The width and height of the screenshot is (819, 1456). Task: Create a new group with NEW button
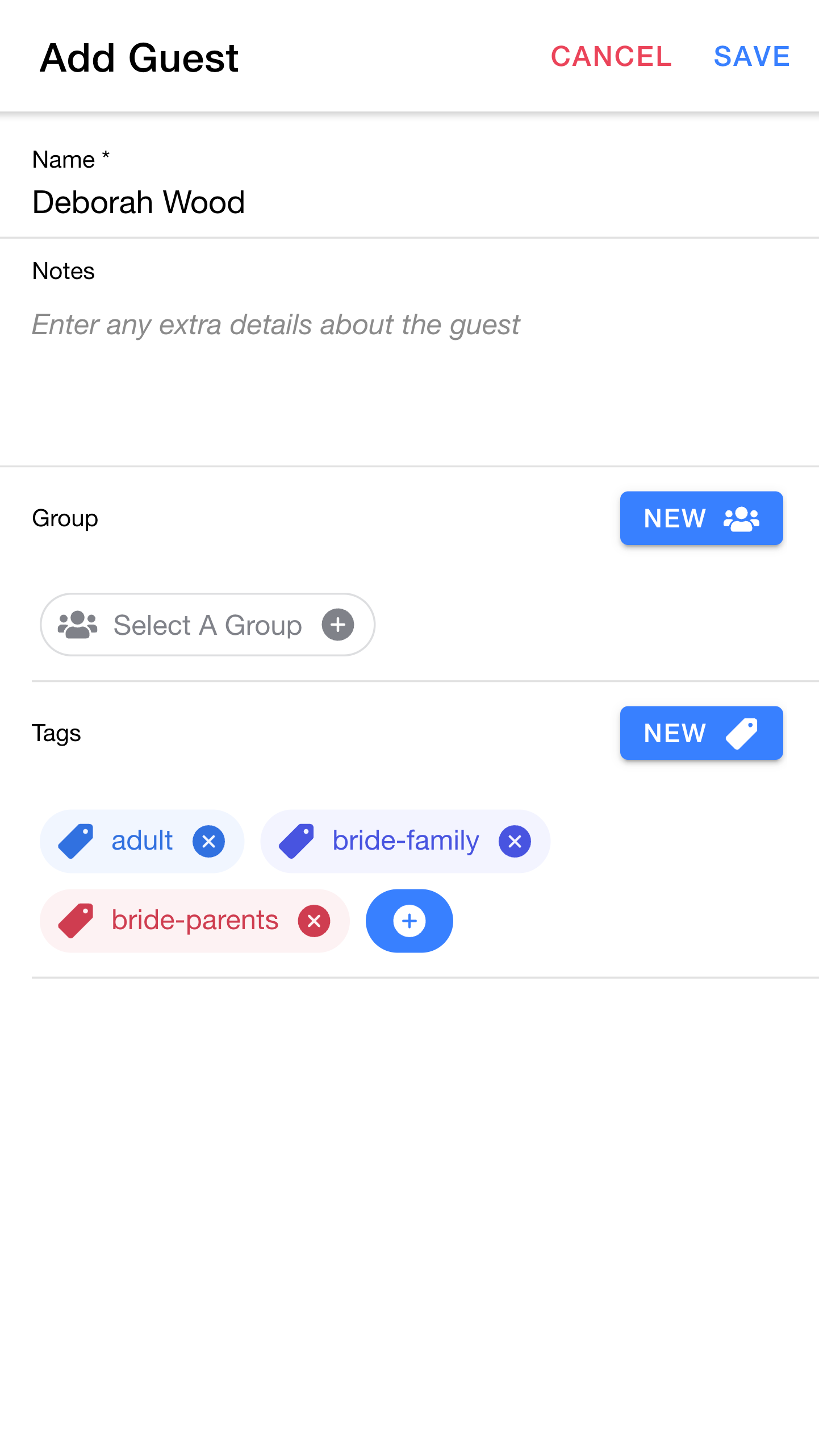[701, 518]
